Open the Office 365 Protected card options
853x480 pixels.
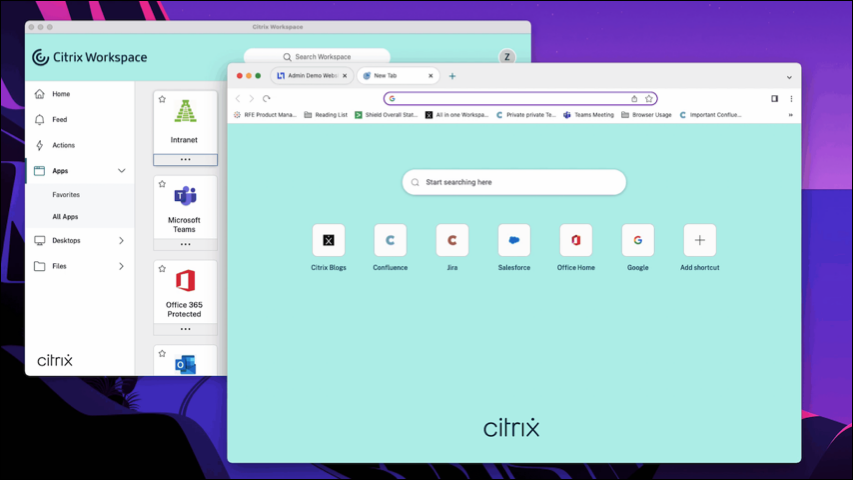(x=186, y=329)
